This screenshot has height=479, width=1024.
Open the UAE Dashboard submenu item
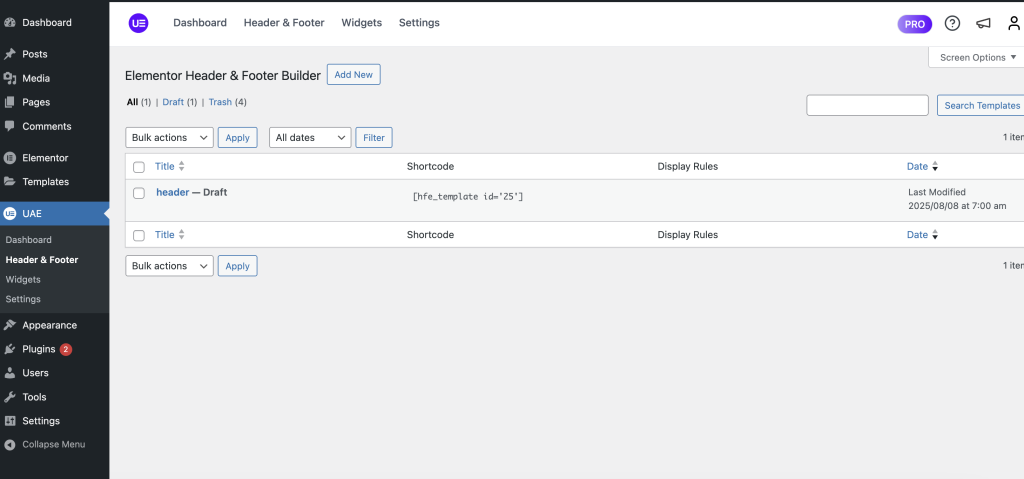coord(29,240)
